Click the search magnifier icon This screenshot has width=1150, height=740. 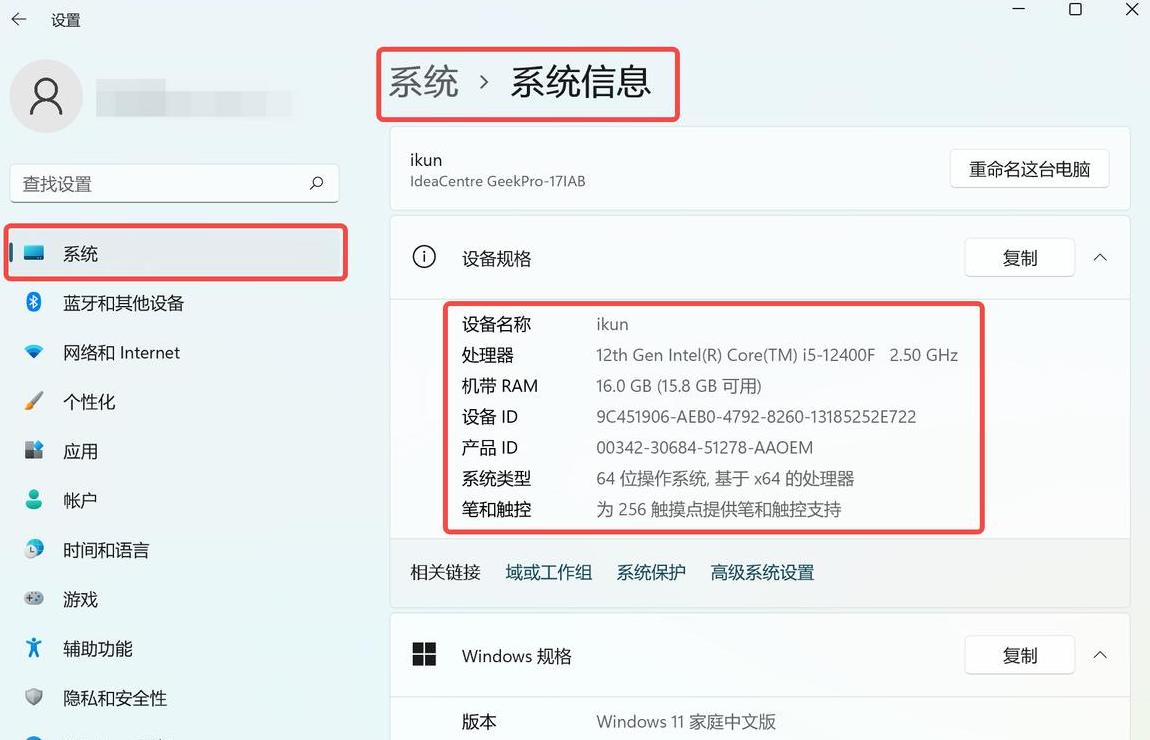coord(317,183)
